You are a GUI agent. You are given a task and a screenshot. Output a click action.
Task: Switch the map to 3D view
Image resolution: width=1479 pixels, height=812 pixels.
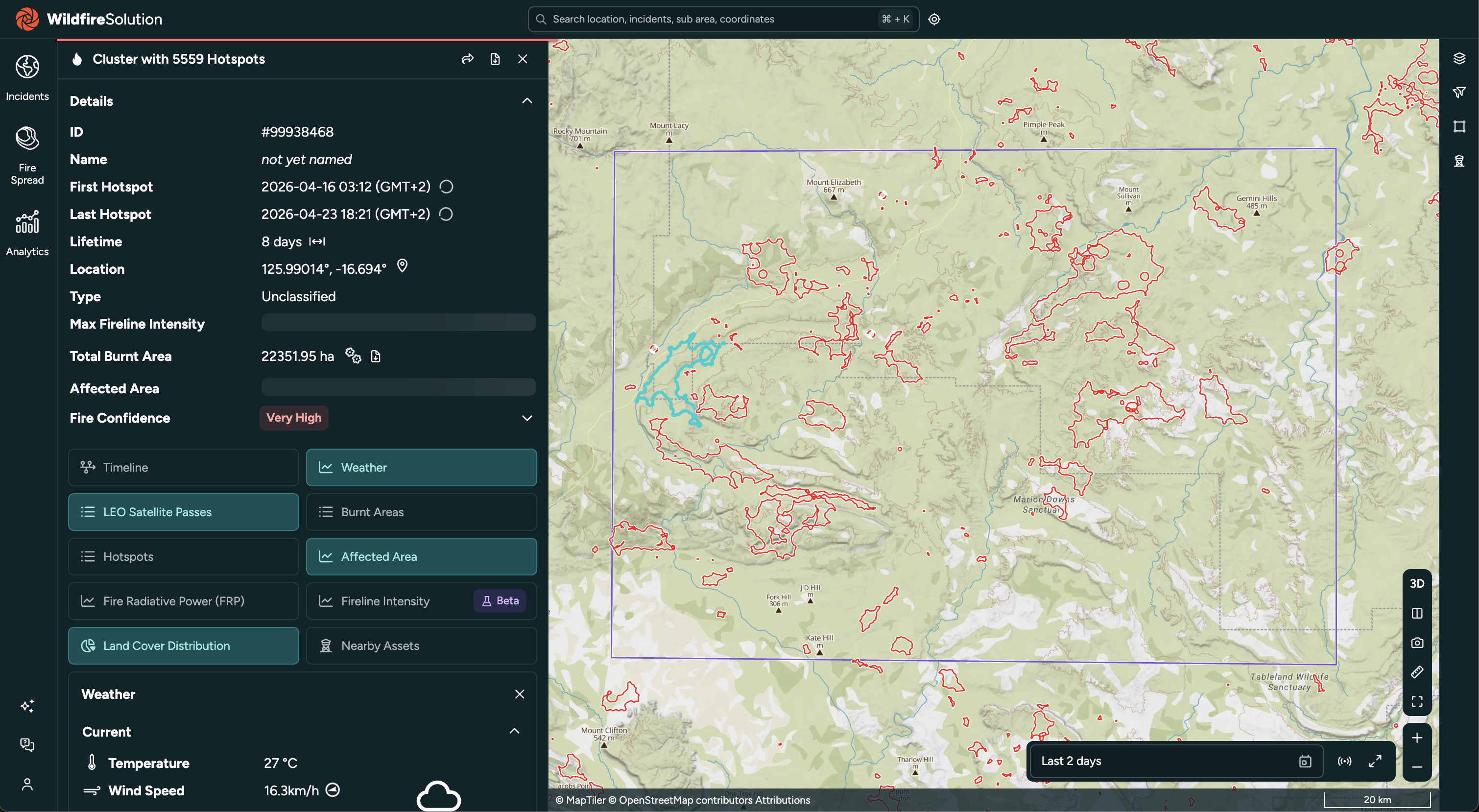pos(1416,583)
